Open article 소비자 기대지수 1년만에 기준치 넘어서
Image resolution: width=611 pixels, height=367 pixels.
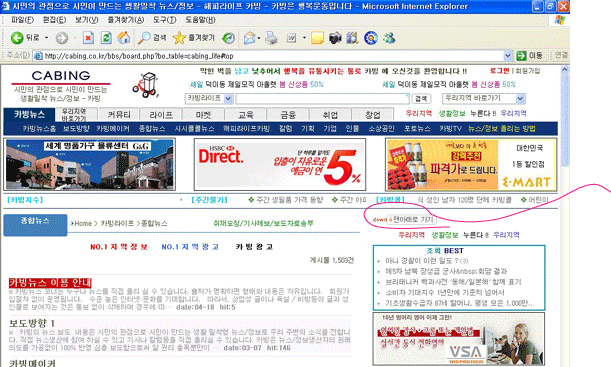point(445,292)
